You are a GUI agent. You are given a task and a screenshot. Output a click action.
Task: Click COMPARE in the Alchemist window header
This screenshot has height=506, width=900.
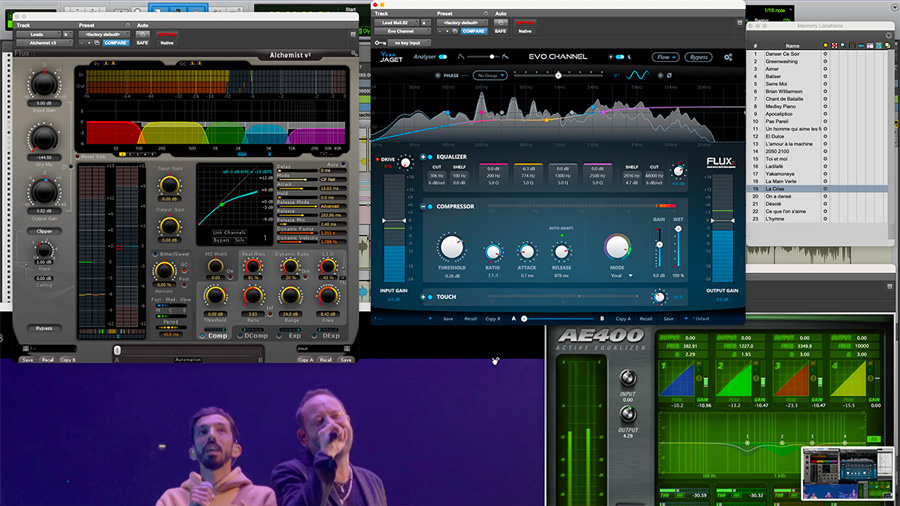(115, 42)
